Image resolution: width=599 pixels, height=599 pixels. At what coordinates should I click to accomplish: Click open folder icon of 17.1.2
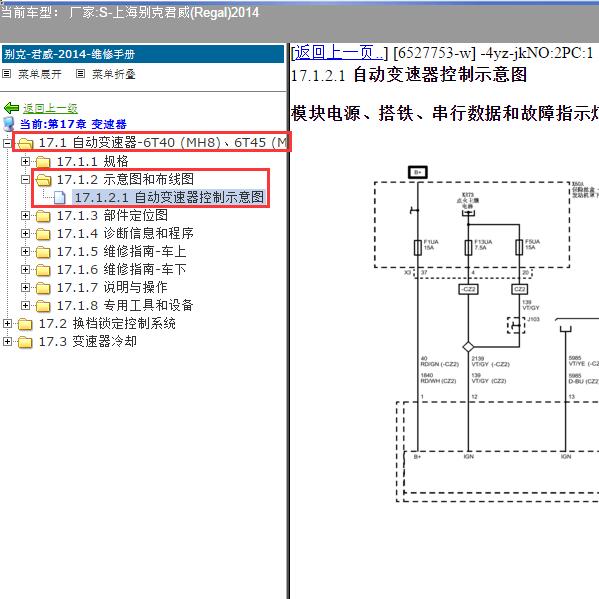(x=43, y=180)
